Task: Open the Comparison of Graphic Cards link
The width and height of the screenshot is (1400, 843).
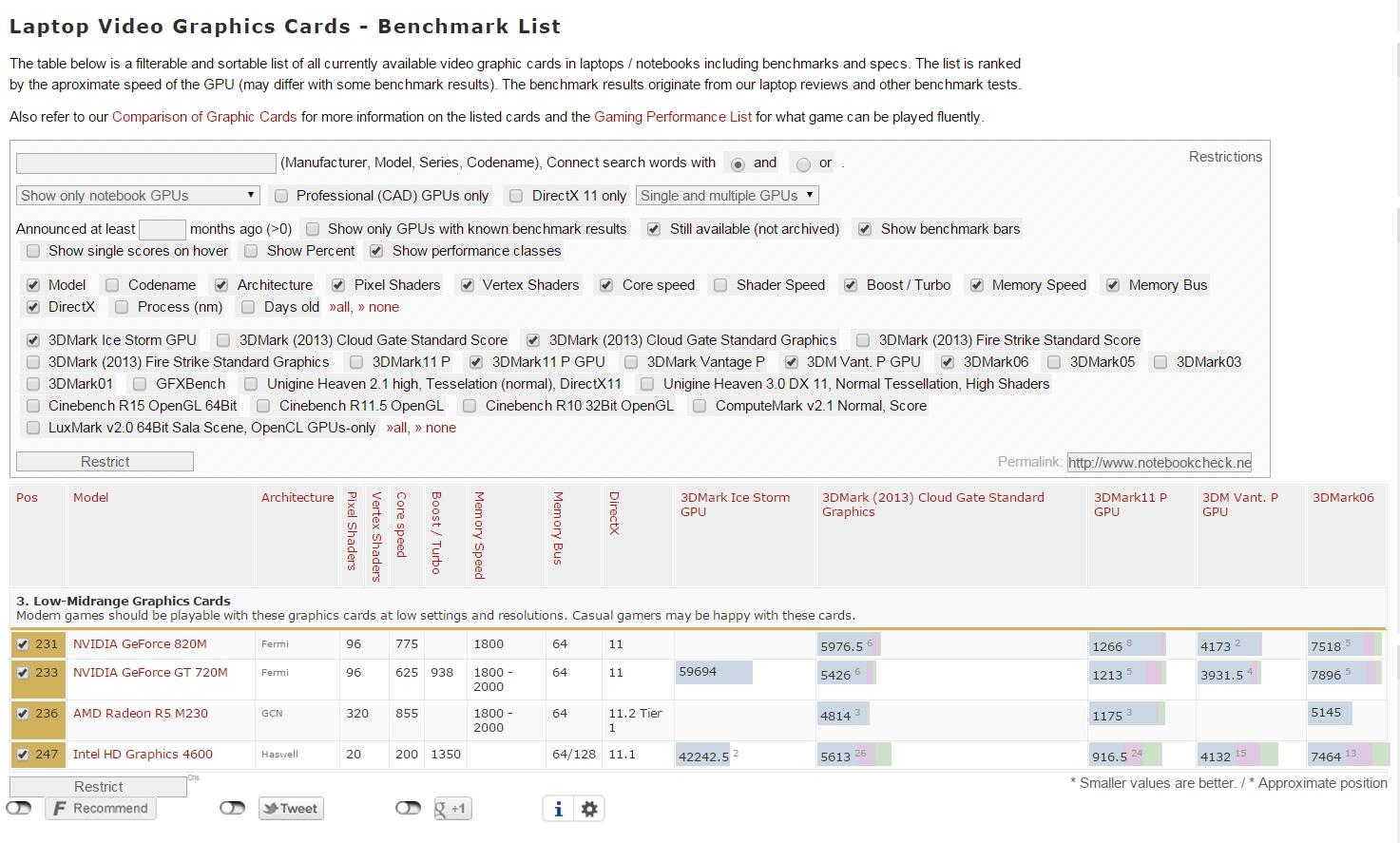Action: (204, 117)
